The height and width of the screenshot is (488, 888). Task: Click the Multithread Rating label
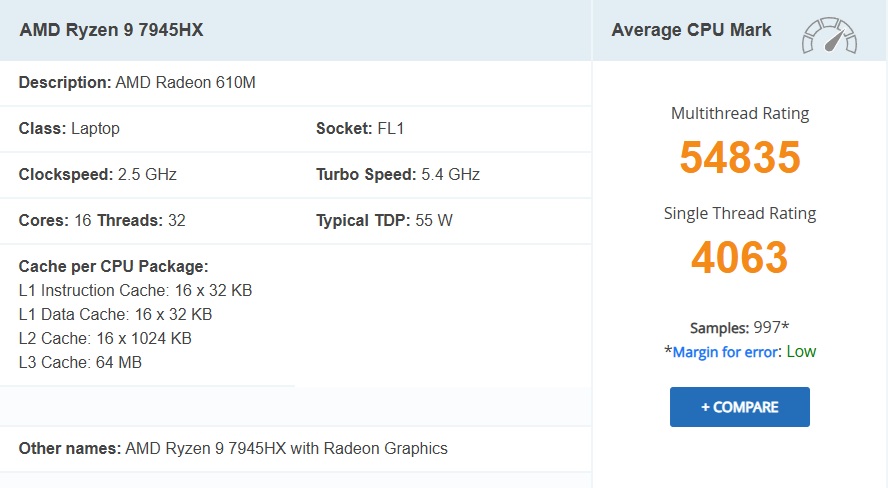point(740,113)
